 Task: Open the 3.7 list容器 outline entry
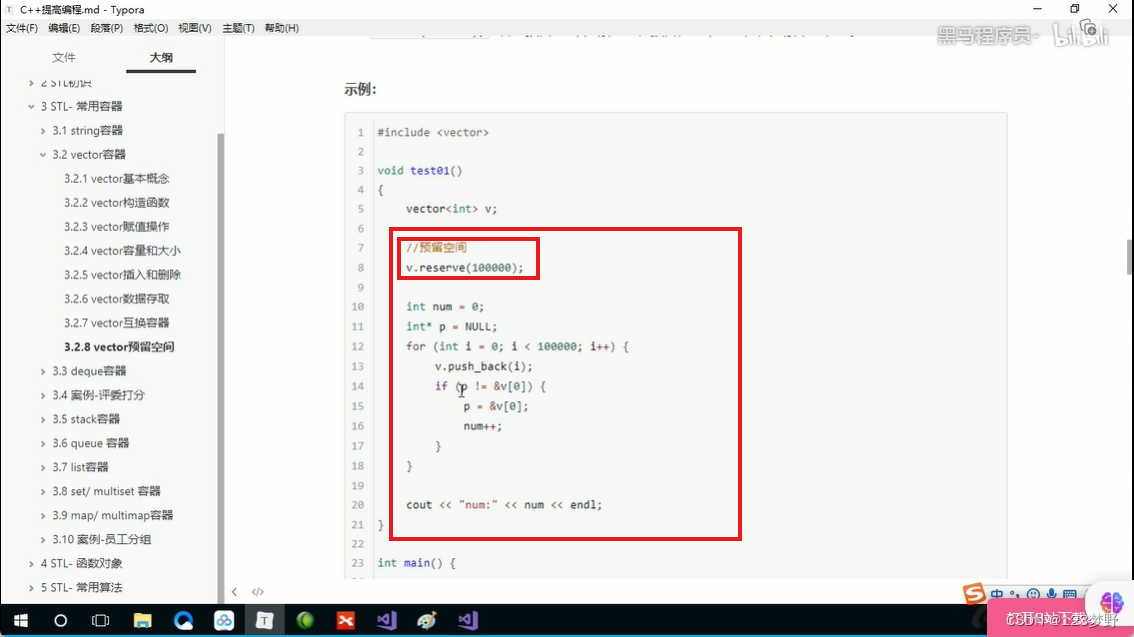80,467
